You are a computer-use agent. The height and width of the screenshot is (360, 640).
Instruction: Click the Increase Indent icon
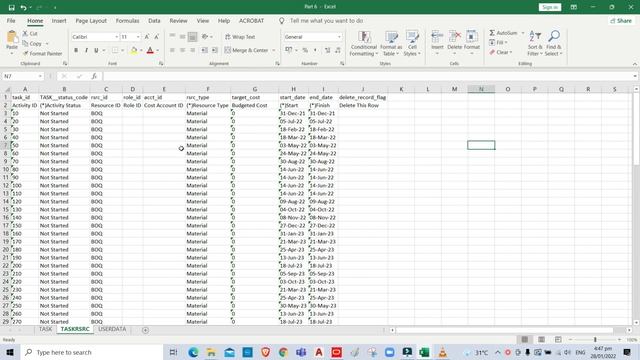coord(215,50)
